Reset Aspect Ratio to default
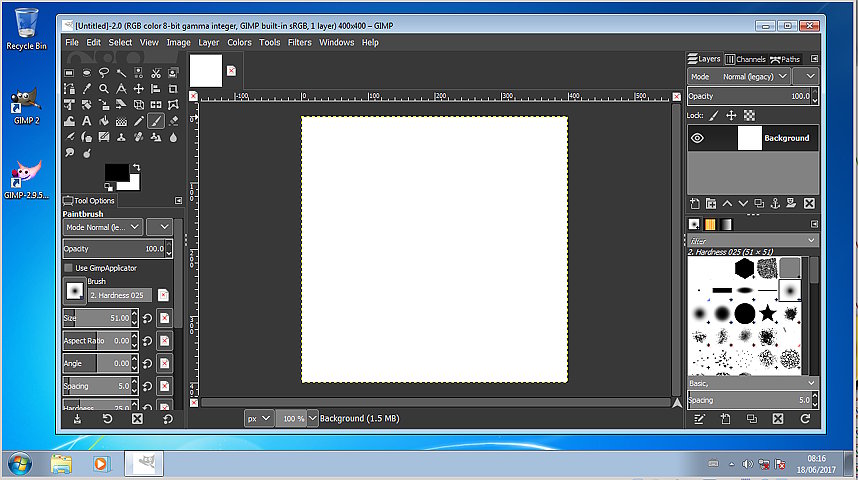Screen dimensions: 858x480 pyautogui.click(x=147, y=341)
